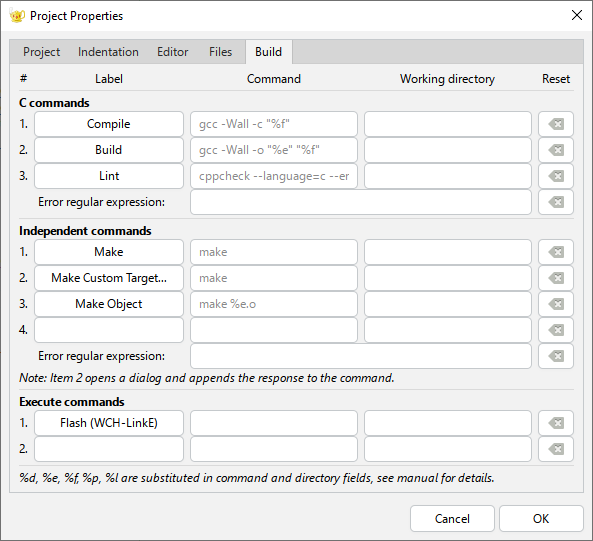Reset the C Build command row

click(x=556, y=150)
